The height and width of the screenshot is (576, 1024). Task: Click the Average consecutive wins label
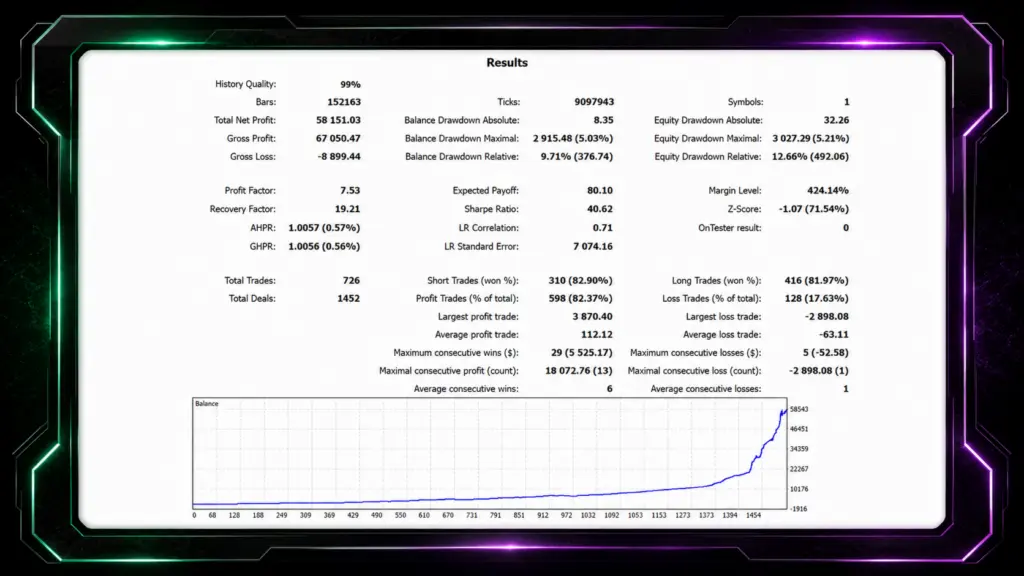click(466, 389)
